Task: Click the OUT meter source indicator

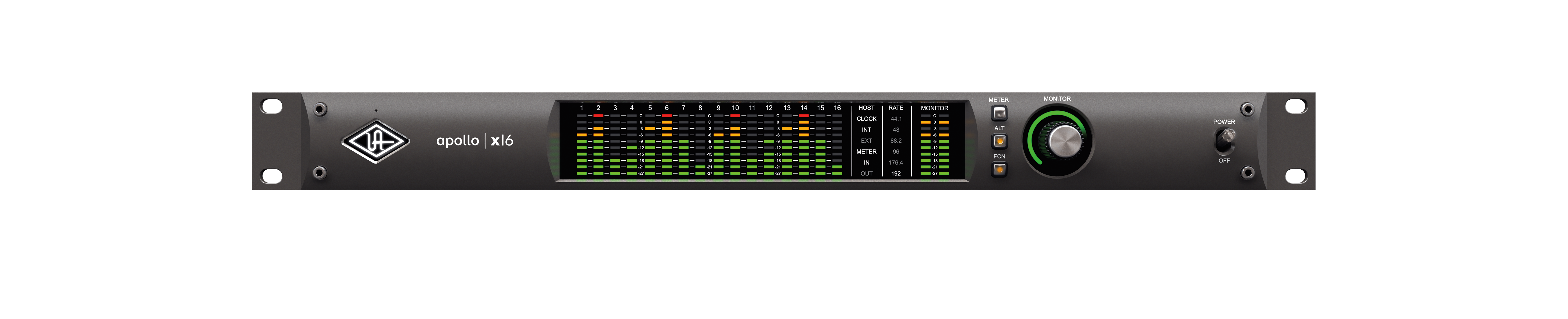Action: (x=866, y=174)
